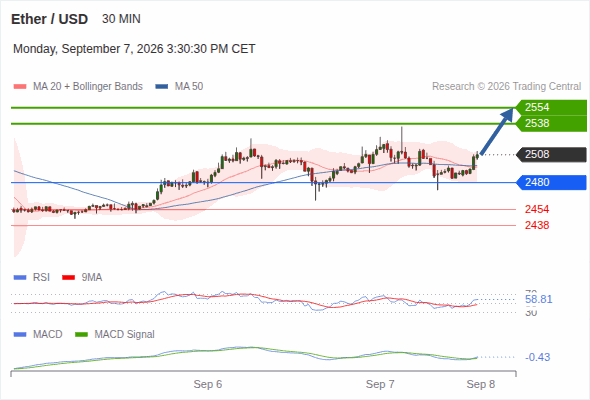This screenshot has height=400, width=590.
Task: Click the Sep 8 date axis label
Action: (x=481, y=384)
